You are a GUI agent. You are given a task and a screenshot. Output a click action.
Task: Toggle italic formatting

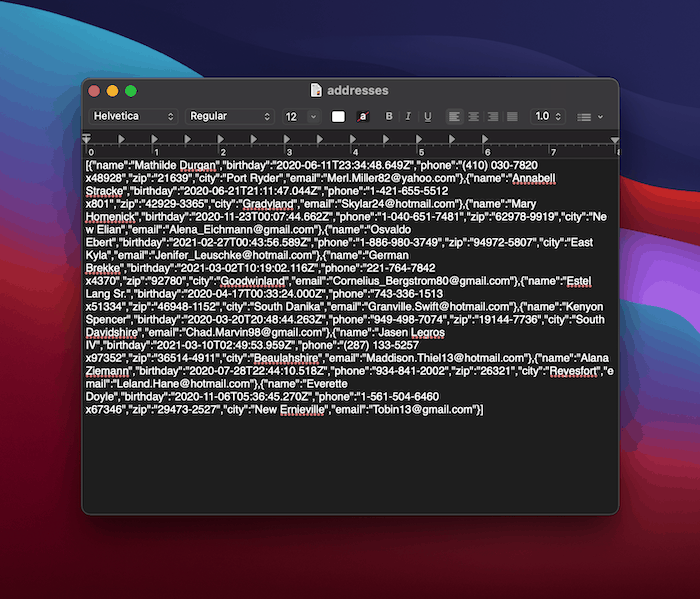(x=408, y=116)
